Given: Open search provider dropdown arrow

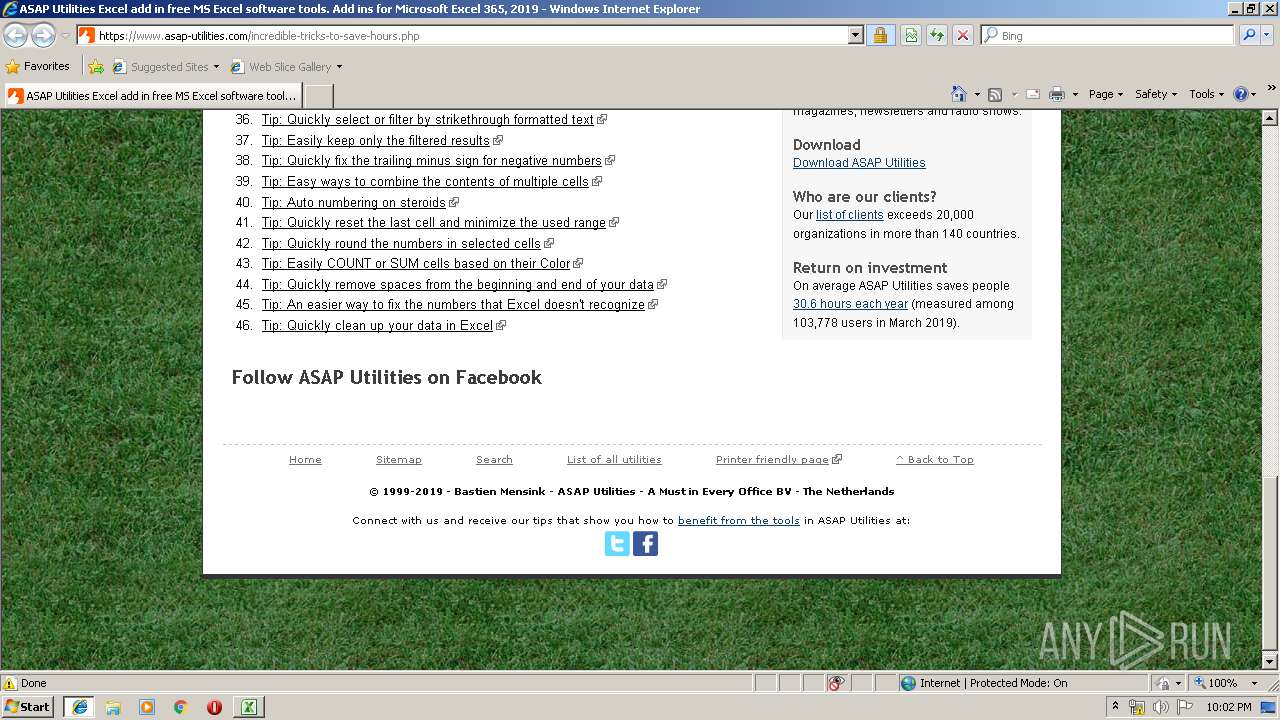Looking at the screenshot, I should 1269,35.
